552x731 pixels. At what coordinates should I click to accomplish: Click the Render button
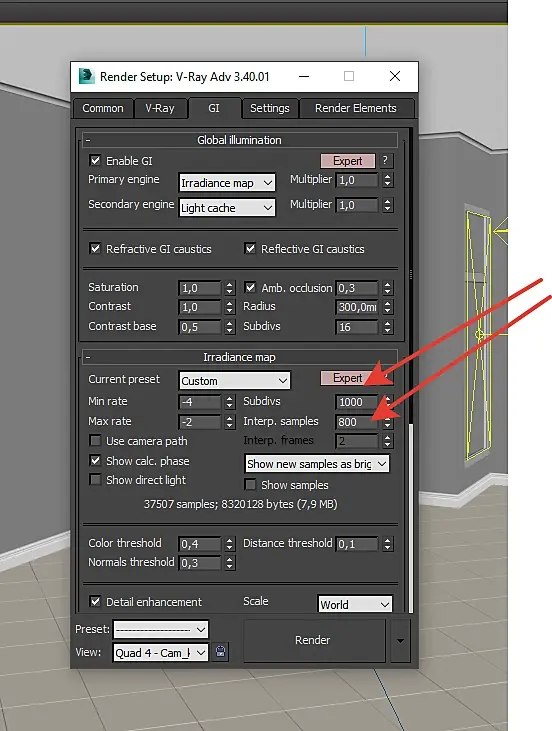(312, 640)
